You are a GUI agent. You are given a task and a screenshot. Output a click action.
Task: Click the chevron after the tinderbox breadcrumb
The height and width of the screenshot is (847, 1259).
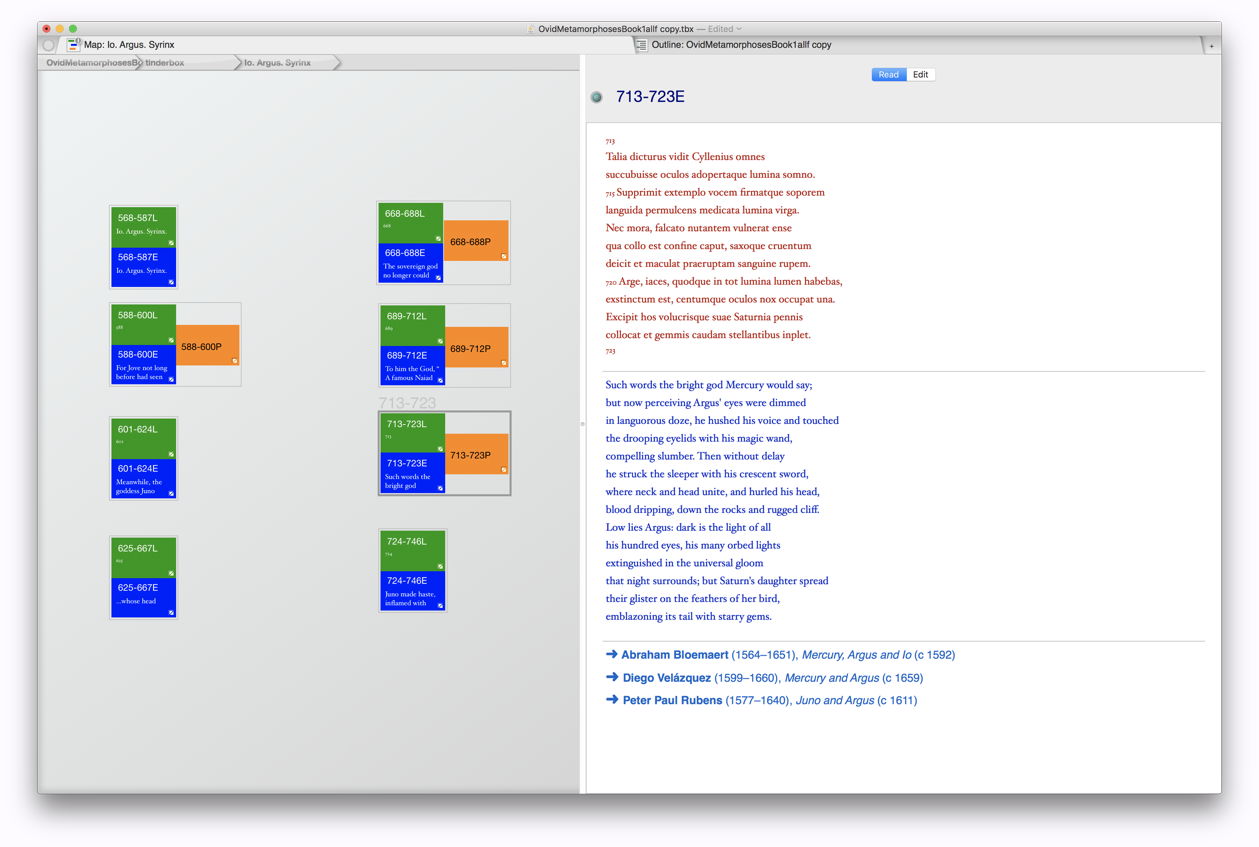(239, 62)
